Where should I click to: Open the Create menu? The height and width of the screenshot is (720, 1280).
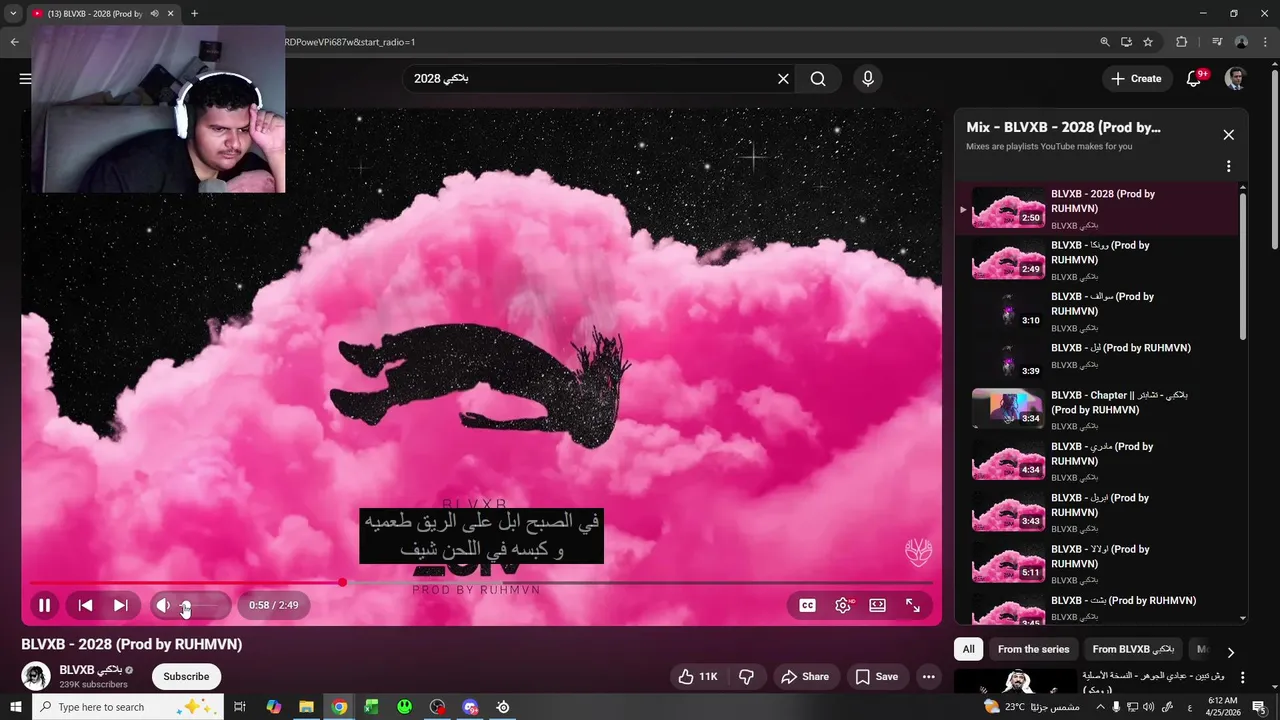(1137, 79)
